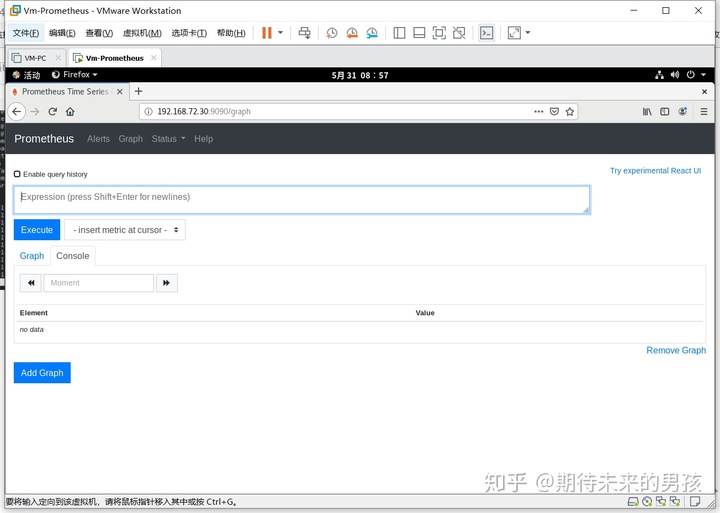Open the Alerts page
This screenshot has width=720, height=513.
[98, 139]
